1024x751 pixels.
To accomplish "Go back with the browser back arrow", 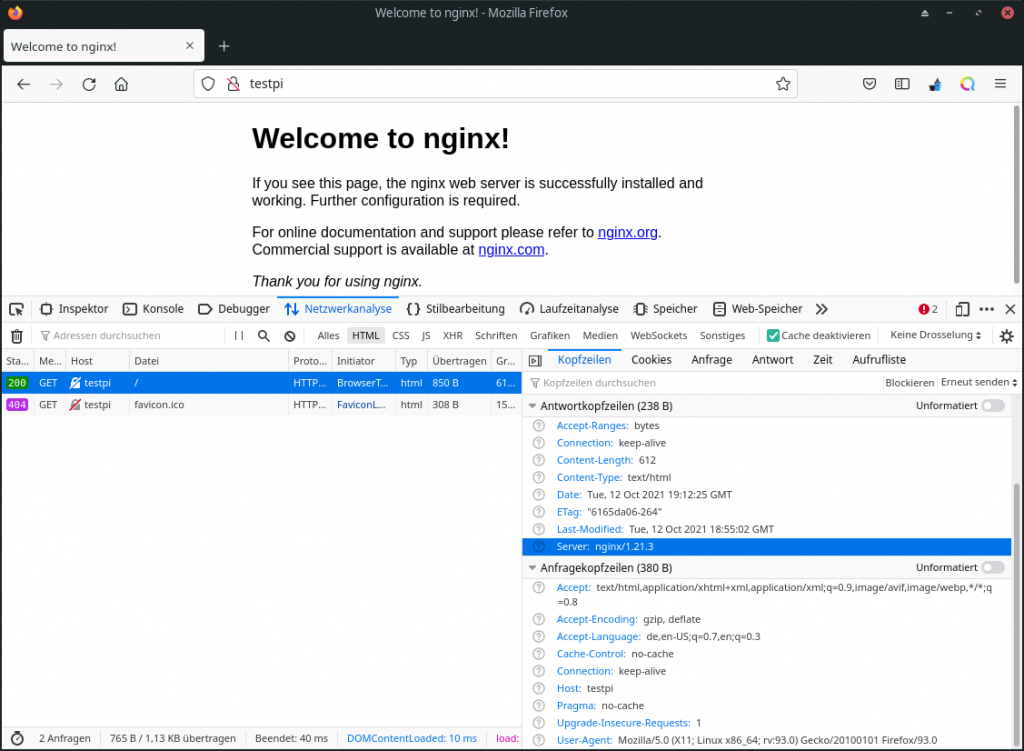I will pos(24,84).
